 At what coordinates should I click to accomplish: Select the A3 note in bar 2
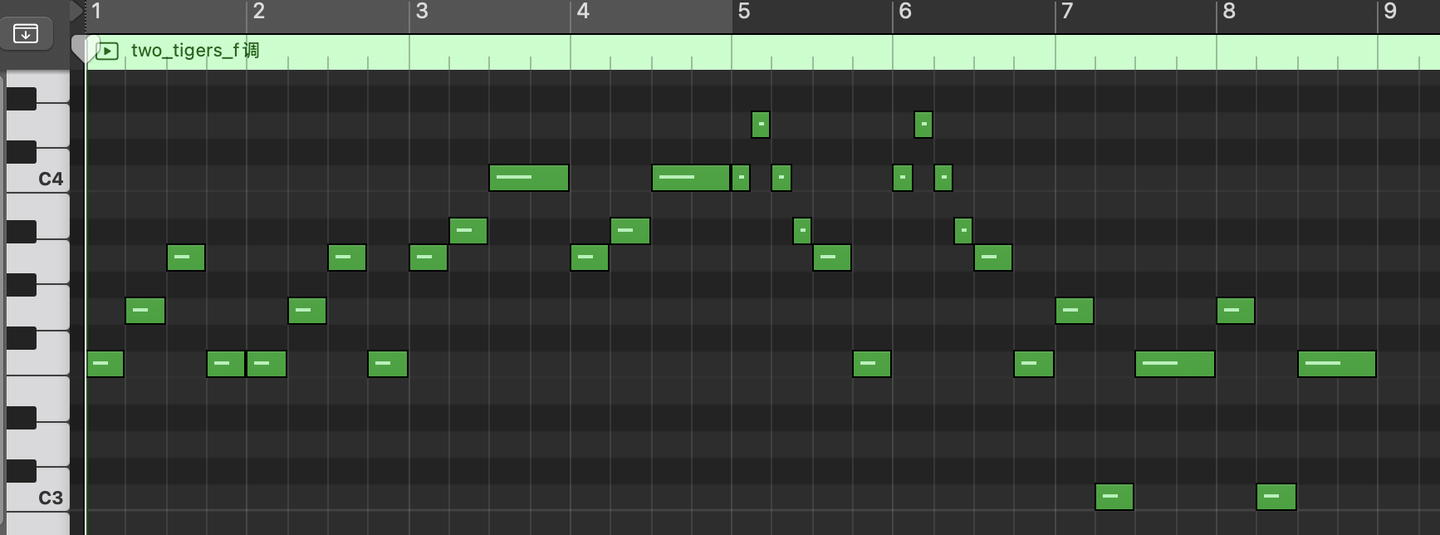[347, 258]
